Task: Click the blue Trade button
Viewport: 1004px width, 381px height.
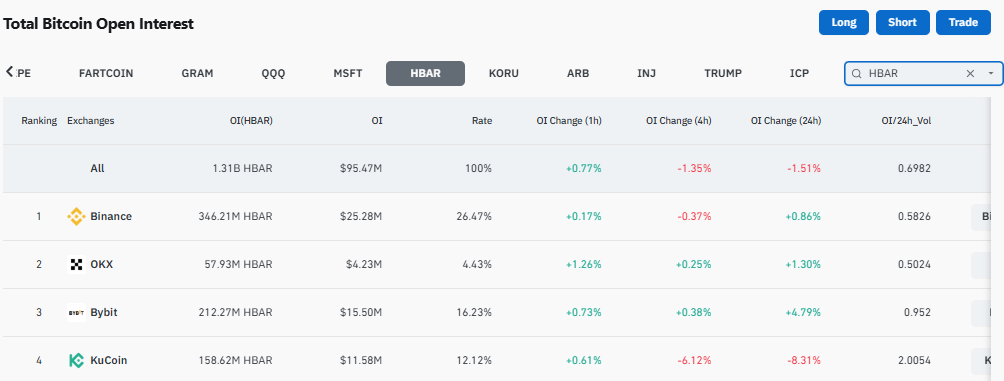Action: tap(963, 22)
